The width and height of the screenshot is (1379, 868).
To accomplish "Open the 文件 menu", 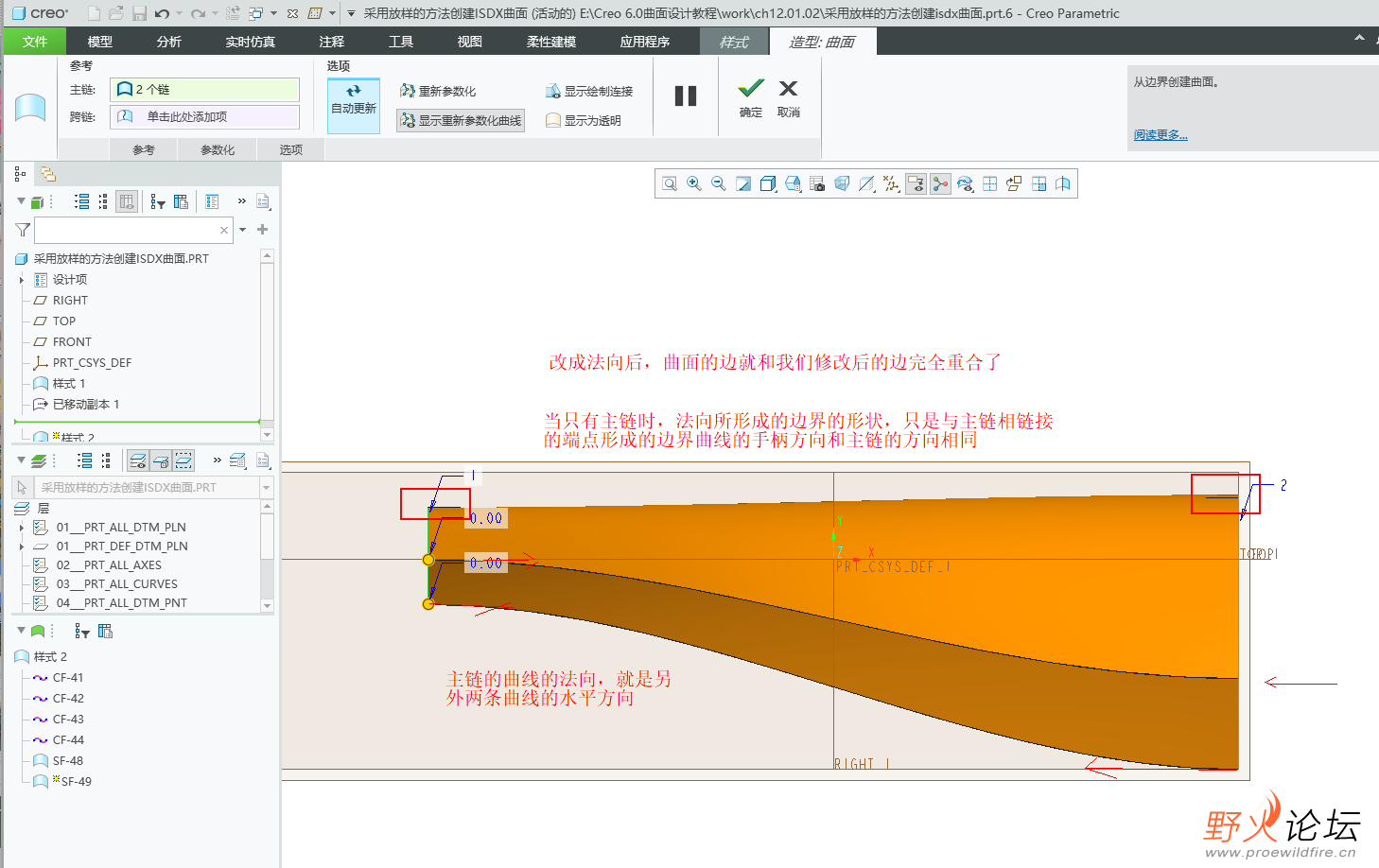I will pyautogui.click(x=35, y=42).
